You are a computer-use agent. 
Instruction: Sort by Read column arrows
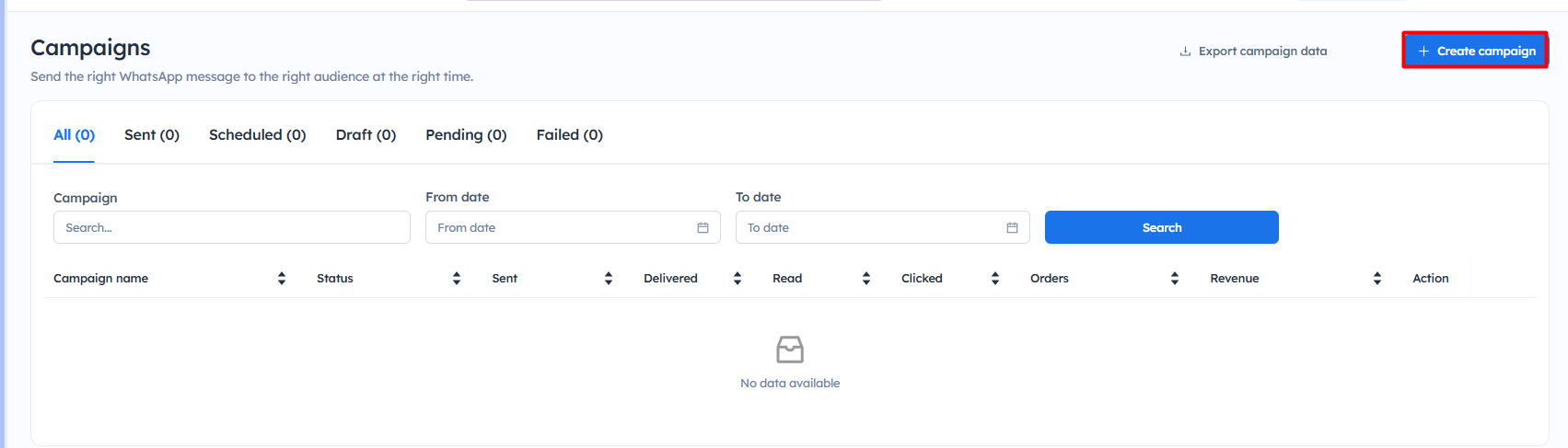click(866, 279)
